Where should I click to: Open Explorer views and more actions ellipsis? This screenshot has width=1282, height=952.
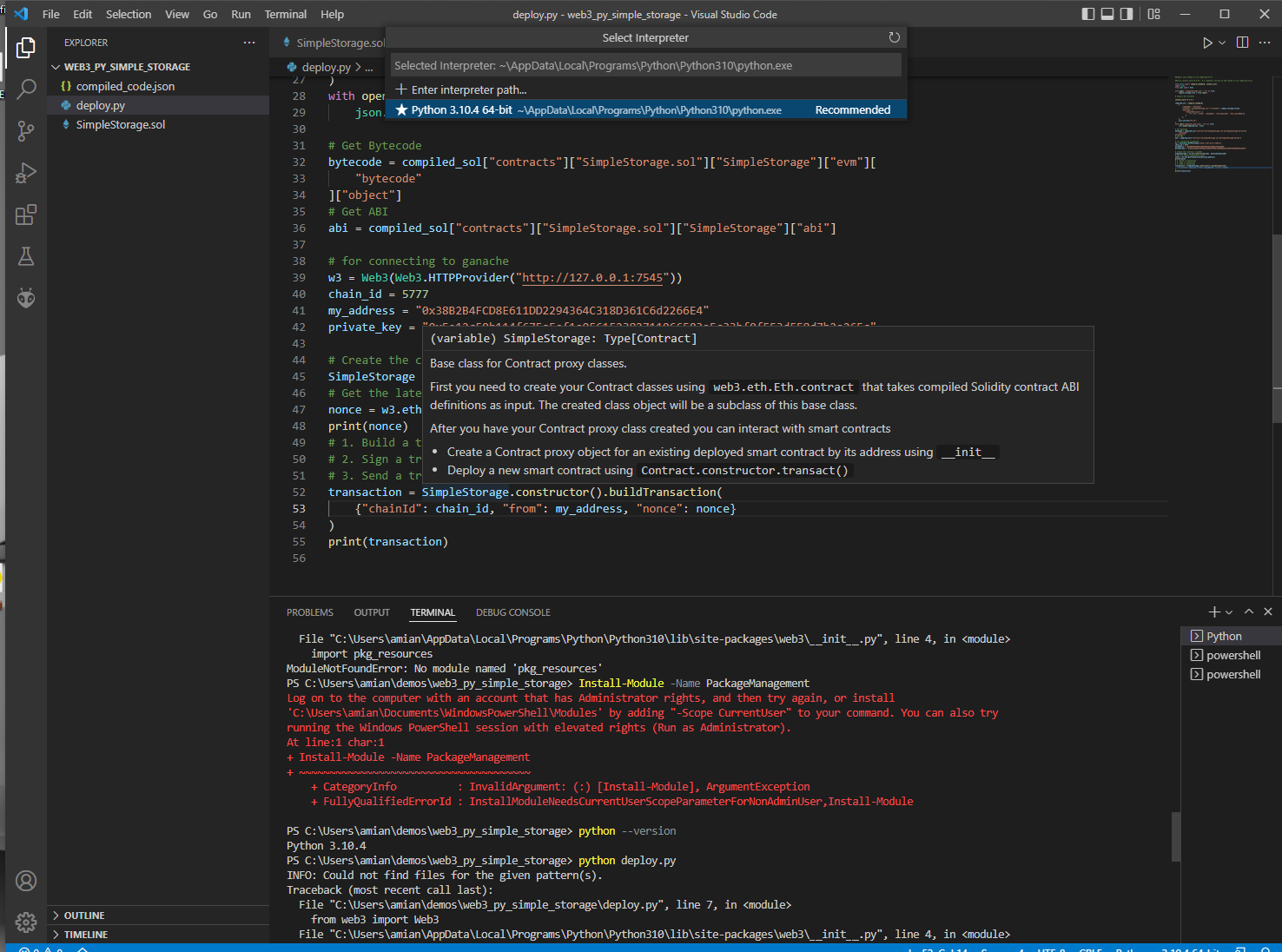(x=249, y=43)
